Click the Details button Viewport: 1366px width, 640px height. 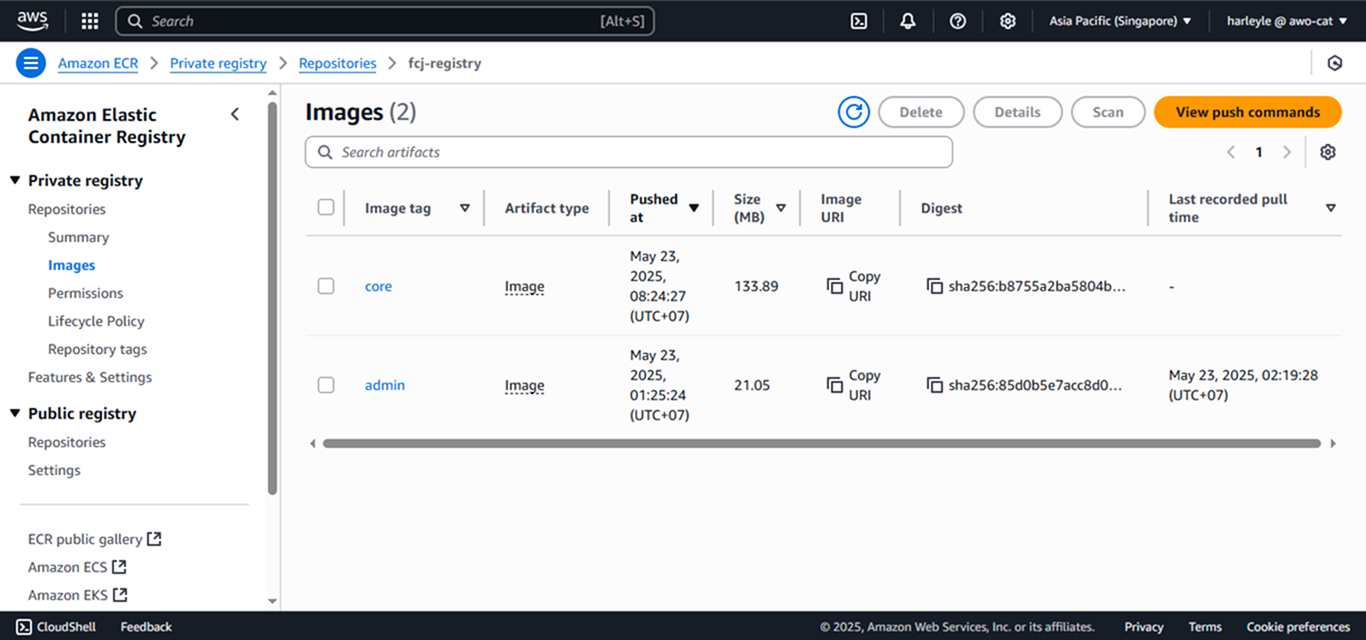(1018, 112)
